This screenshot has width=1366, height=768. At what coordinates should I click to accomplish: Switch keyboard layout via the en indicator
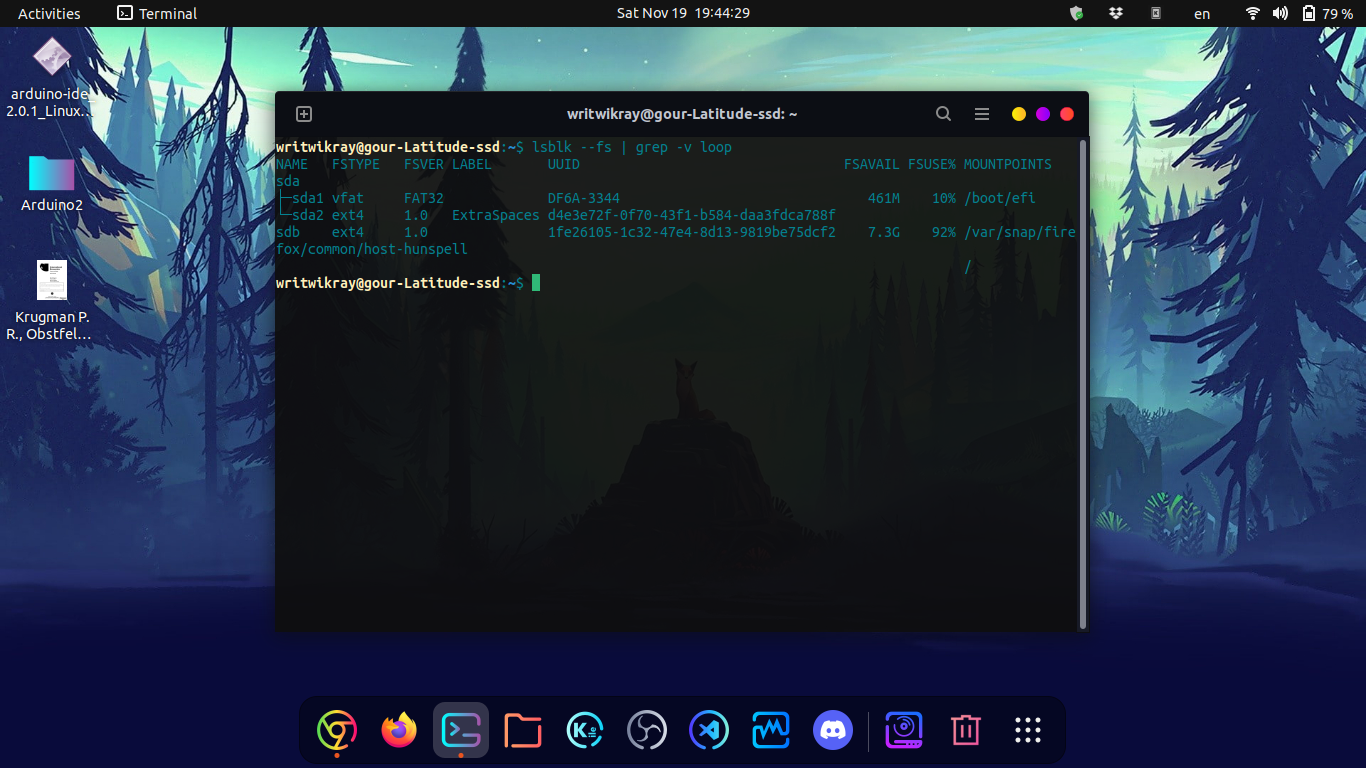tap(1201, 13)
